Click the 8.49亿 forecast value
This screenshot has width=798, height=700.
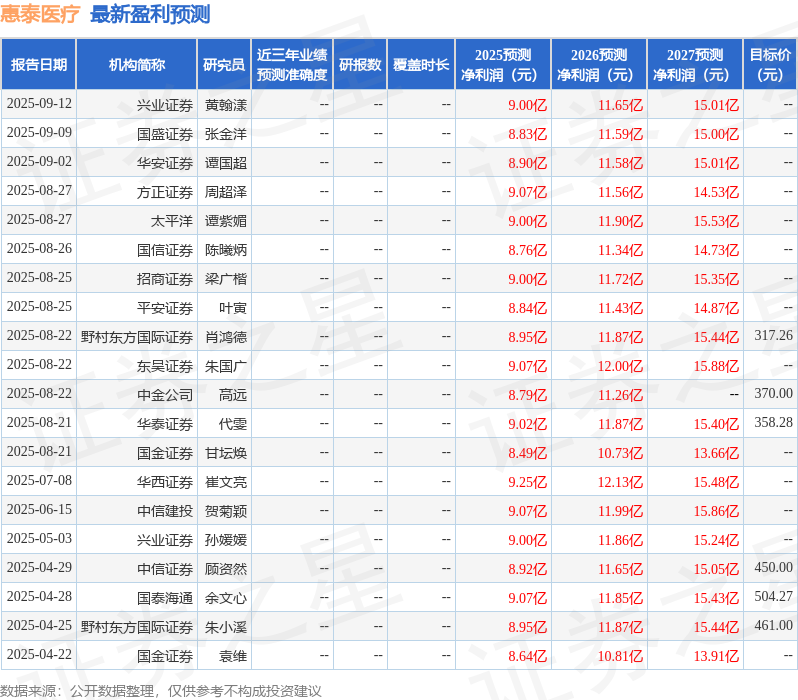click(x=528, y=454)
